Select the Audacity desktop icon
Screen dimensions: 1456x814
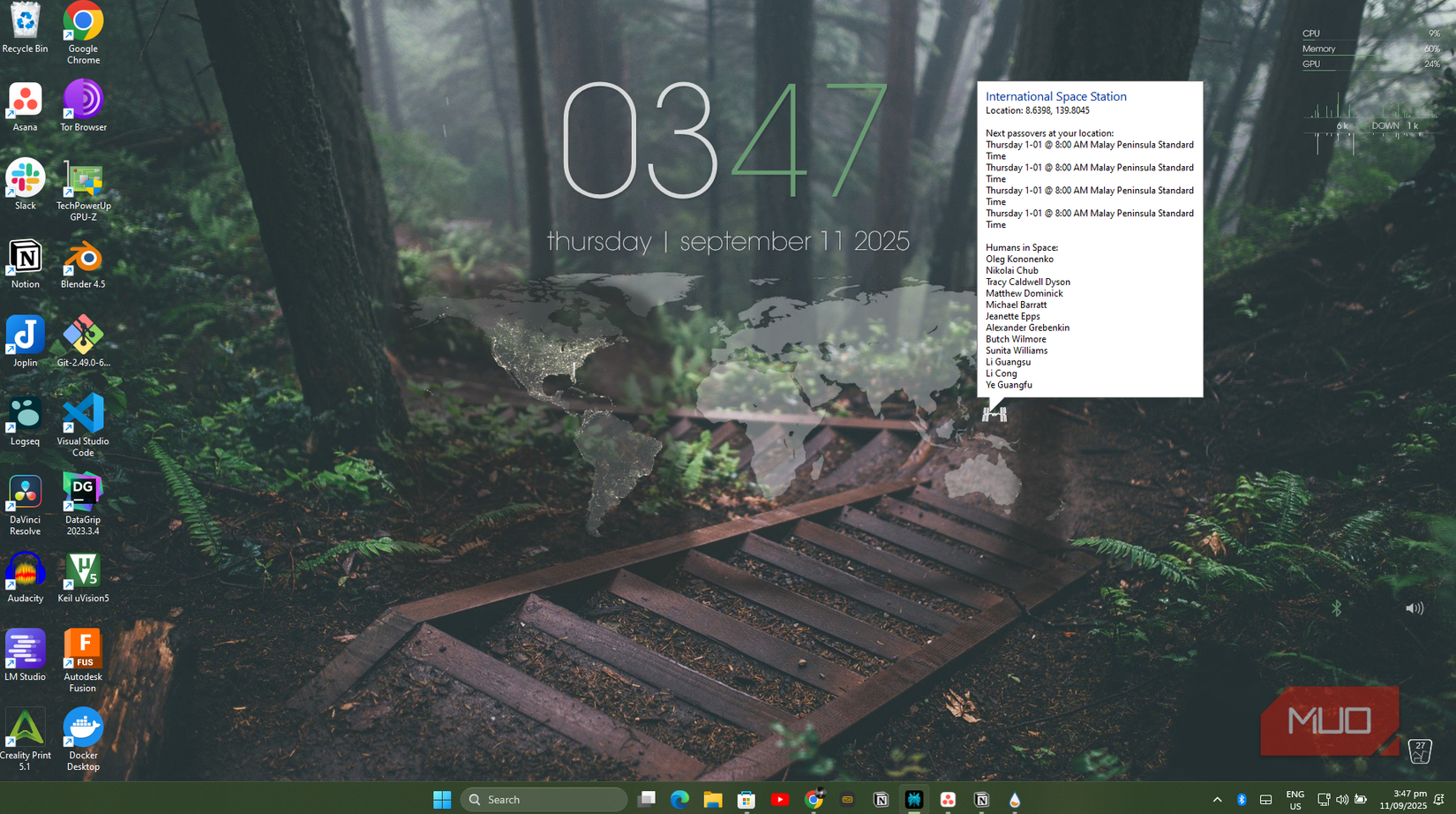click(x=25, y=577)
